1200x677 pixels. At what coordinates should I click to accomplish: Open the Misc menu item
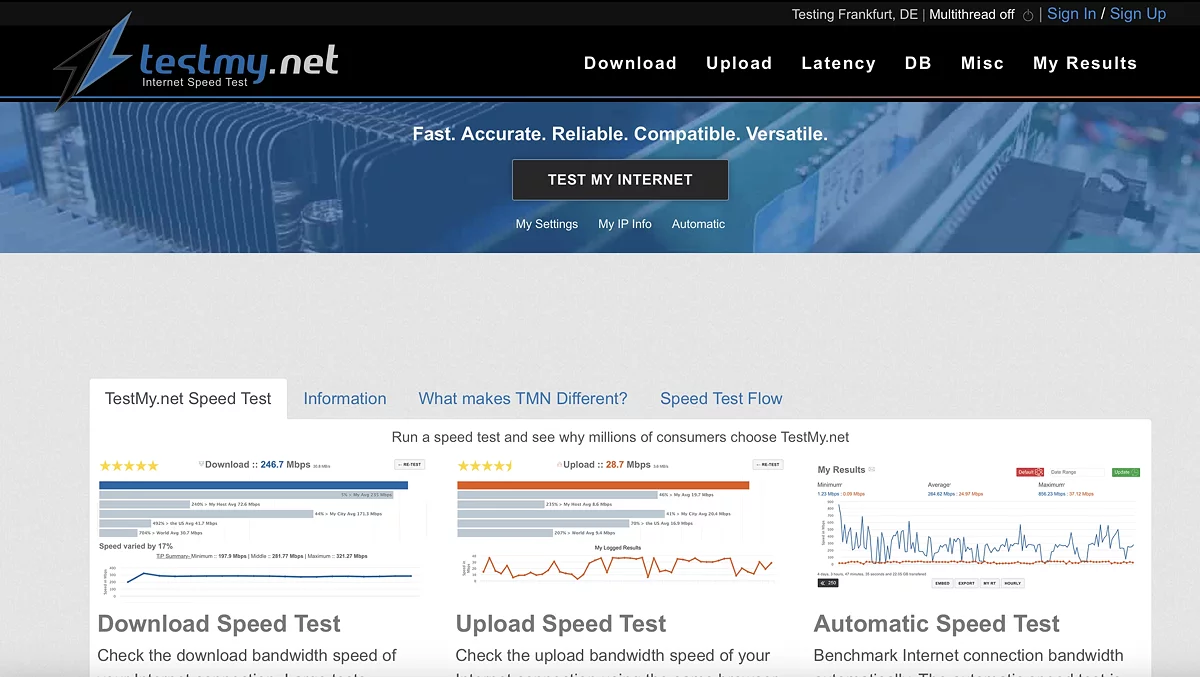[x=982, y=63]
